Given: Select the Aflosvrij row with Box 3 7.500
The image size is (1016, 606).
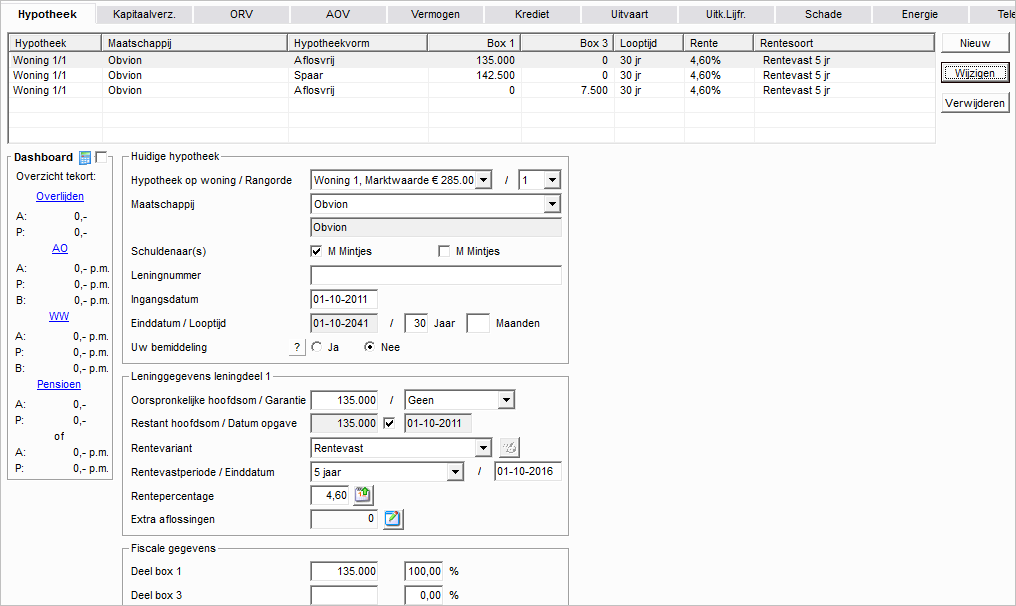Looking at the screenshot, I should 472,90.
